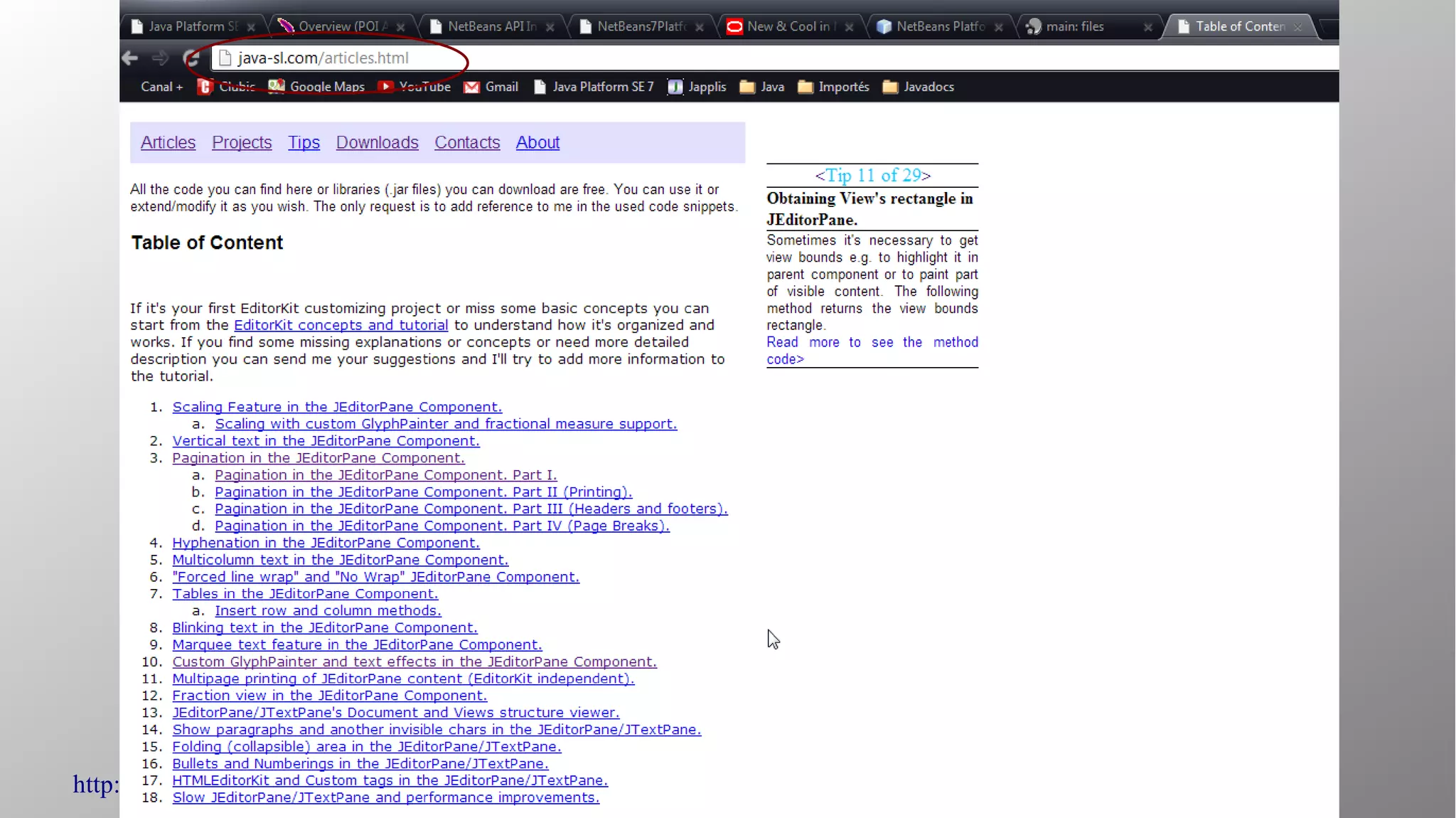Open the YouTube bookmark

(x=414, y=87)
